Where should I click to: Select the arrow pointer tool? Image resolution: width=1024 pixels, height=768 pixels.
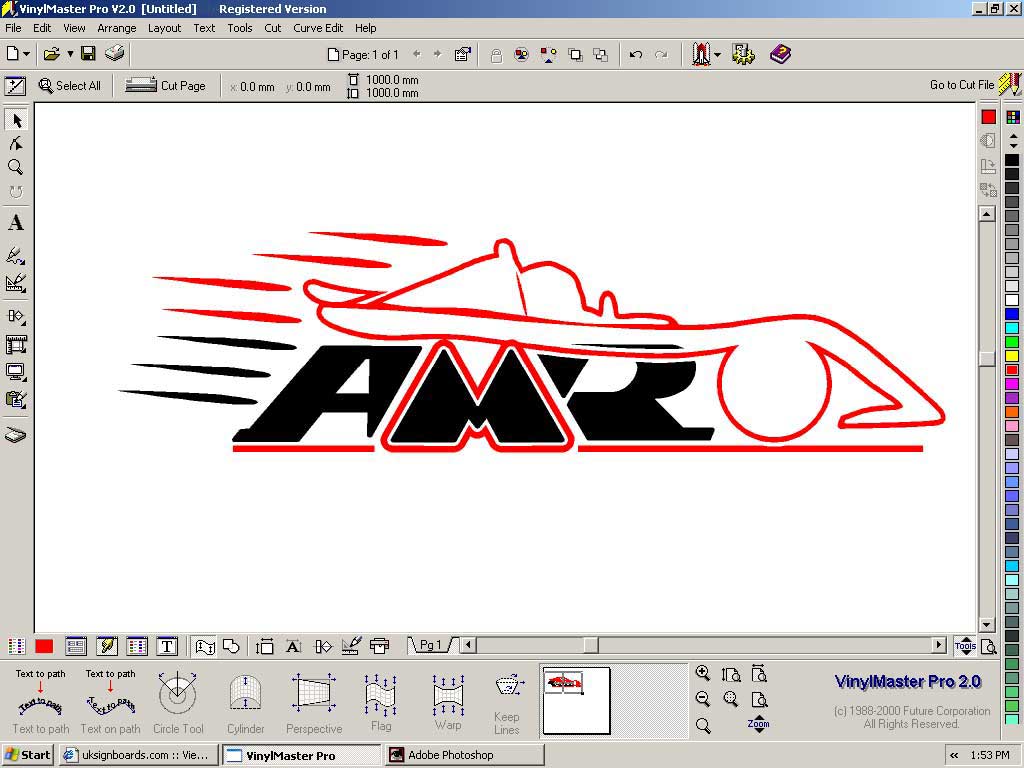[x=16, y=120]
